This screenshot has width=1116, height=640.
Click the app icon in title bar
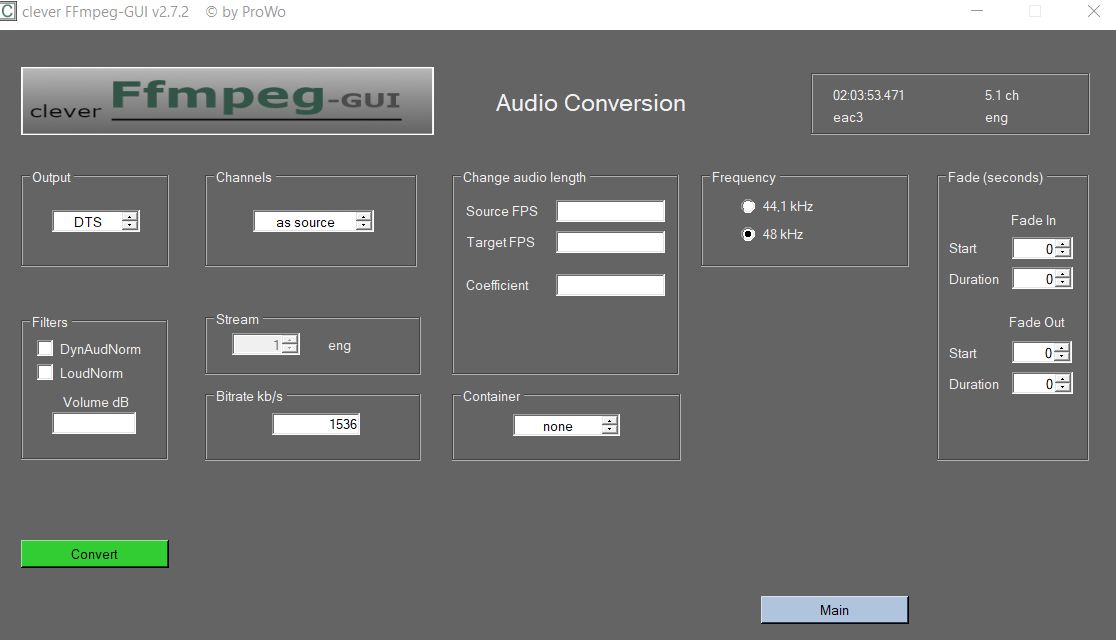[x=9, y=12]
